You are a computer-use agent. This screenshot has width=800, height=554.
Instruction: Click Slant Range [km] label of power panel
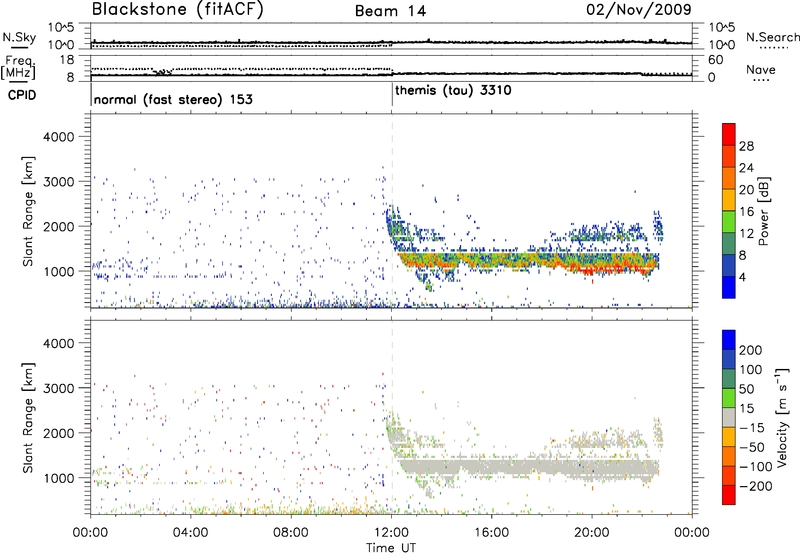29,211
